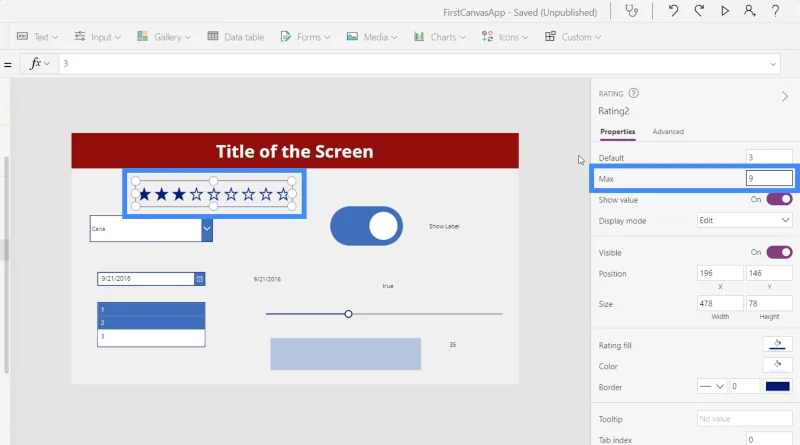Select the Show Label text
Image resolution: width=800 pixels, height=445 pixels.
click(x=444, y=226)
